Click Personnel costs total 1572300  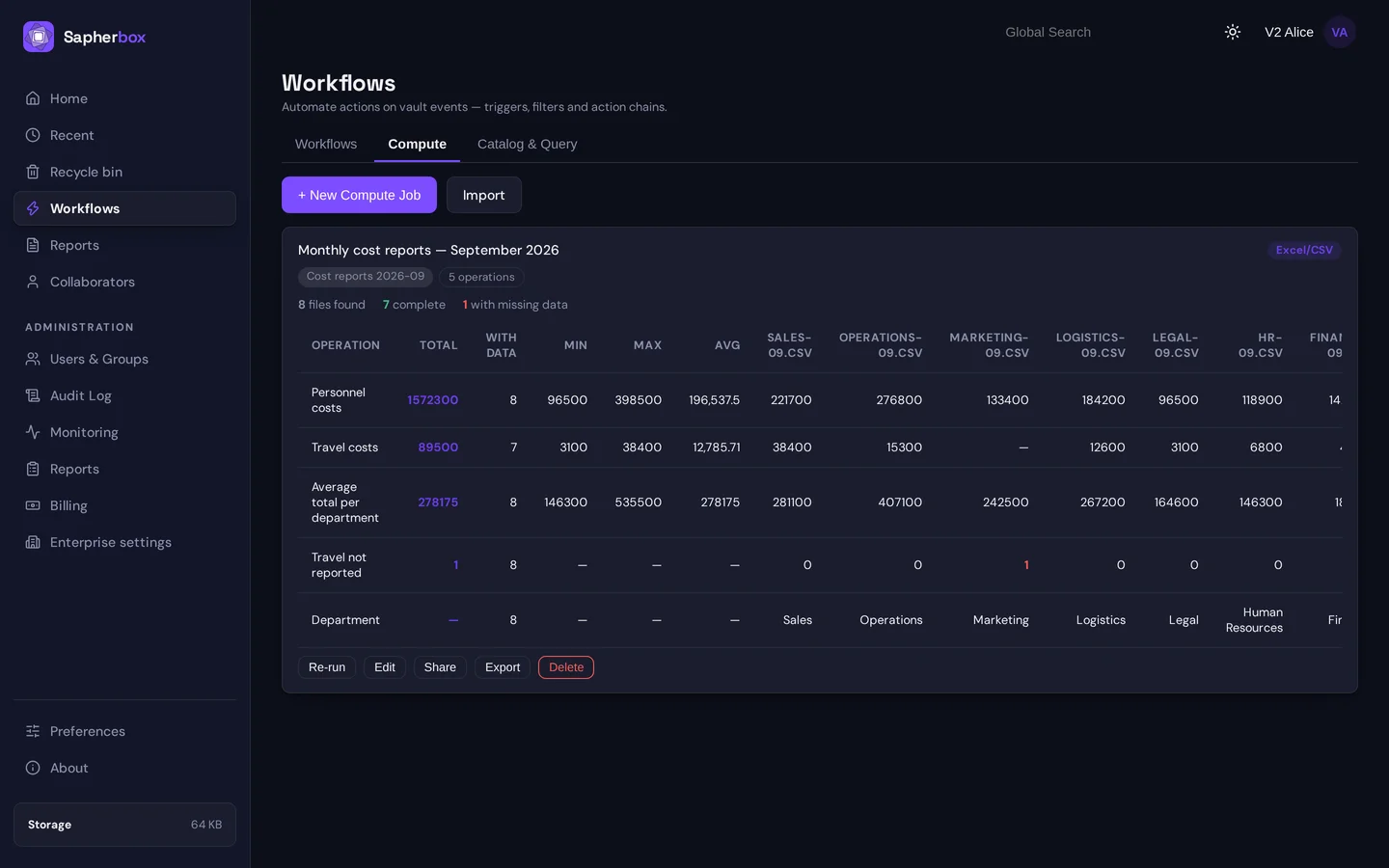click(x=432, y=400)
